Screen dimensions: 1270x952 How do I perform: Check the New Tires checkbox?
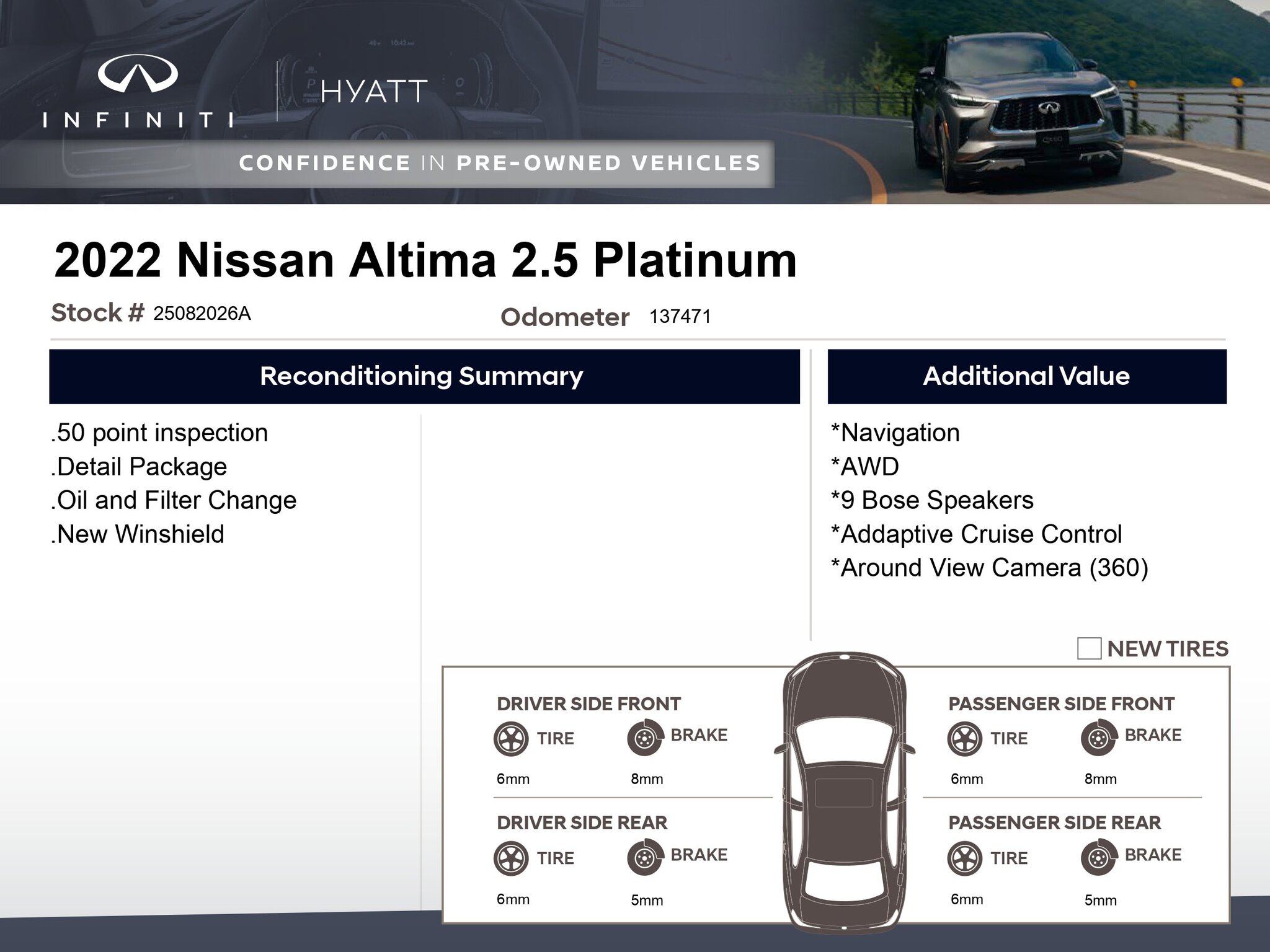(x=1089, y=648)
